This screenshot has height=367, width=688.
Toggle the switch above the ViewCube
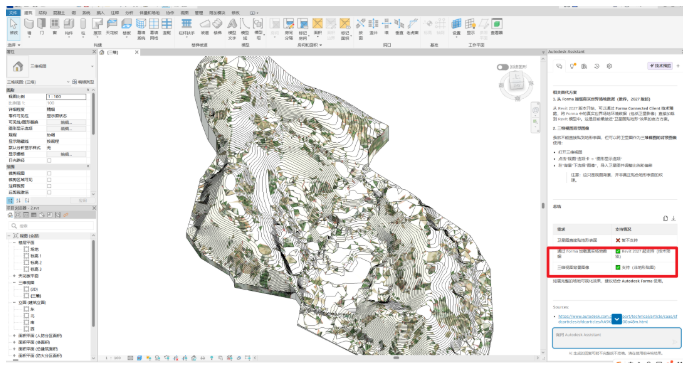coord(502,67)
